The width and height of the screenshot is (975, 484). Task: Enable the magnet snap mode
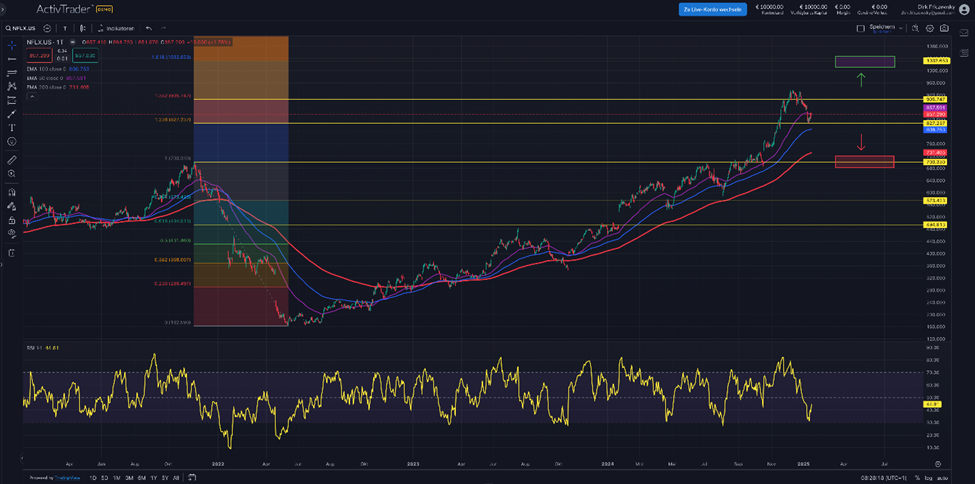click(11, 191)
